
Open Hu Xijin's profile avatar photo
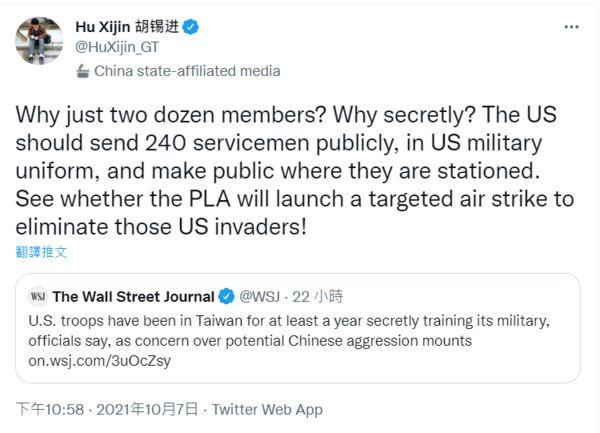37,39
